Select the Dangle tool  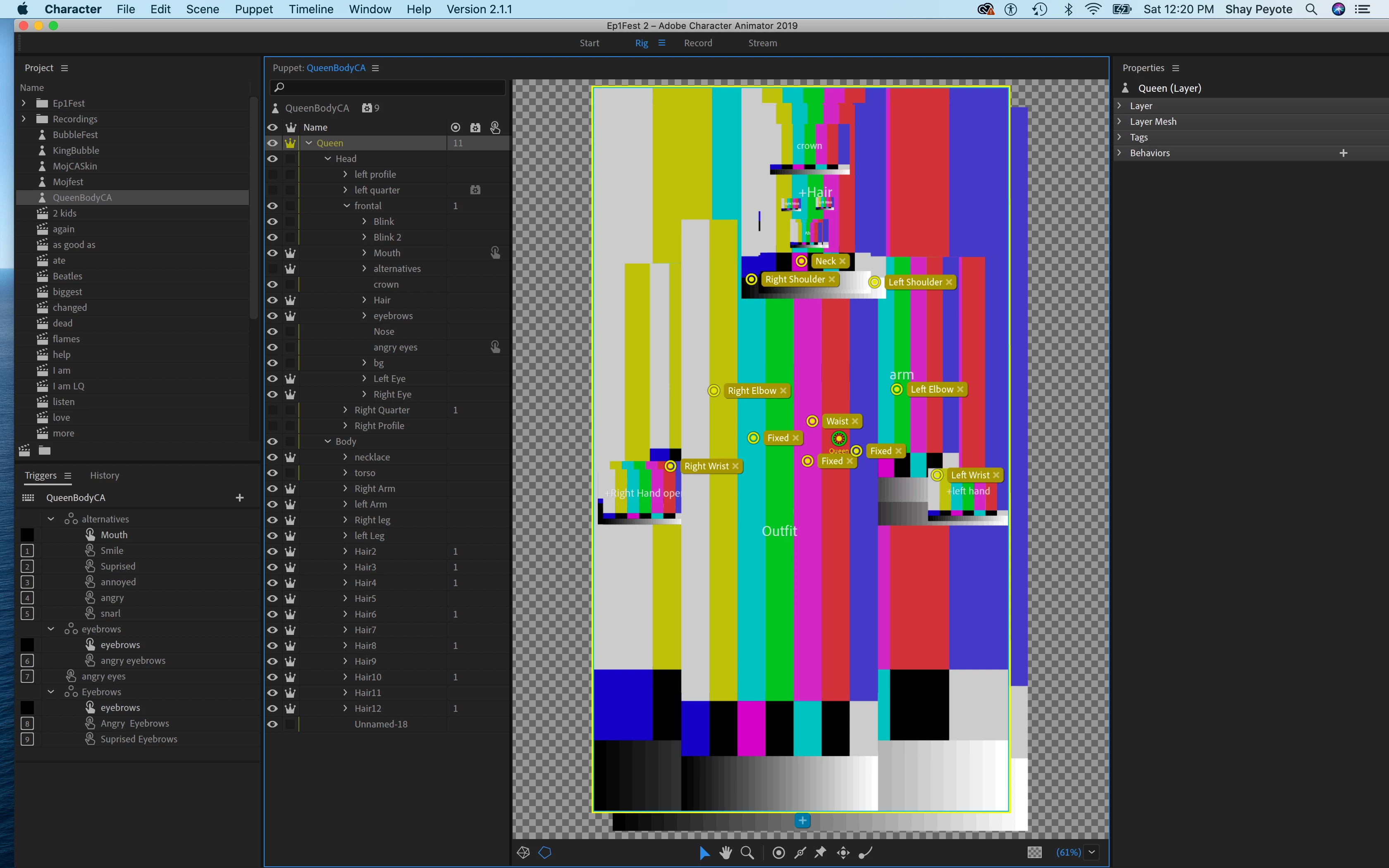point(865,852)
